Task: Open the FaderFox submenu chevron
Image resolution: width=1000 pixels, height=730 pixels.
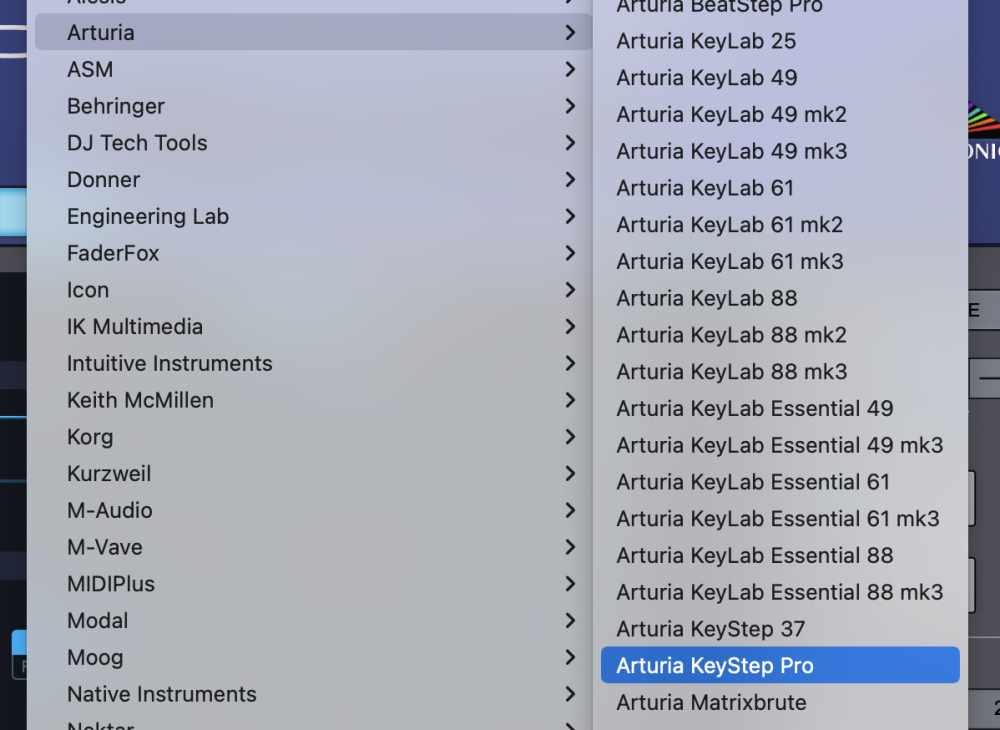Action: (570, 253)
